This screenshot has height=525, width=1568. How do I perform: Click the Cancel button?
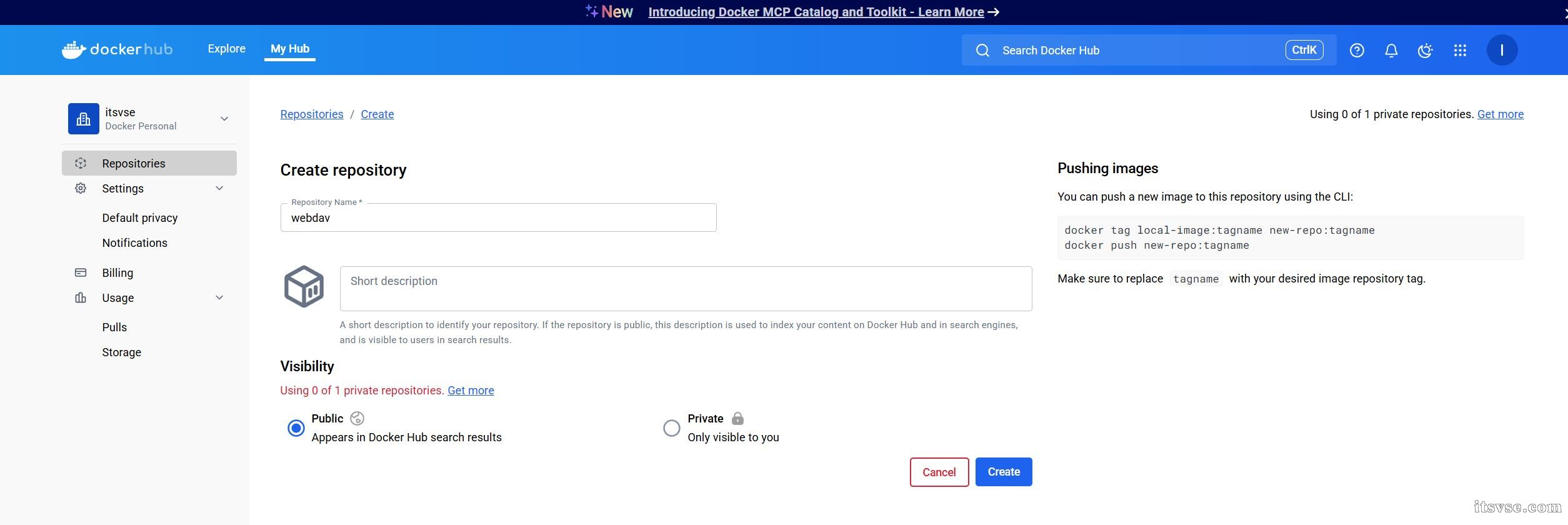click(939, 472)
